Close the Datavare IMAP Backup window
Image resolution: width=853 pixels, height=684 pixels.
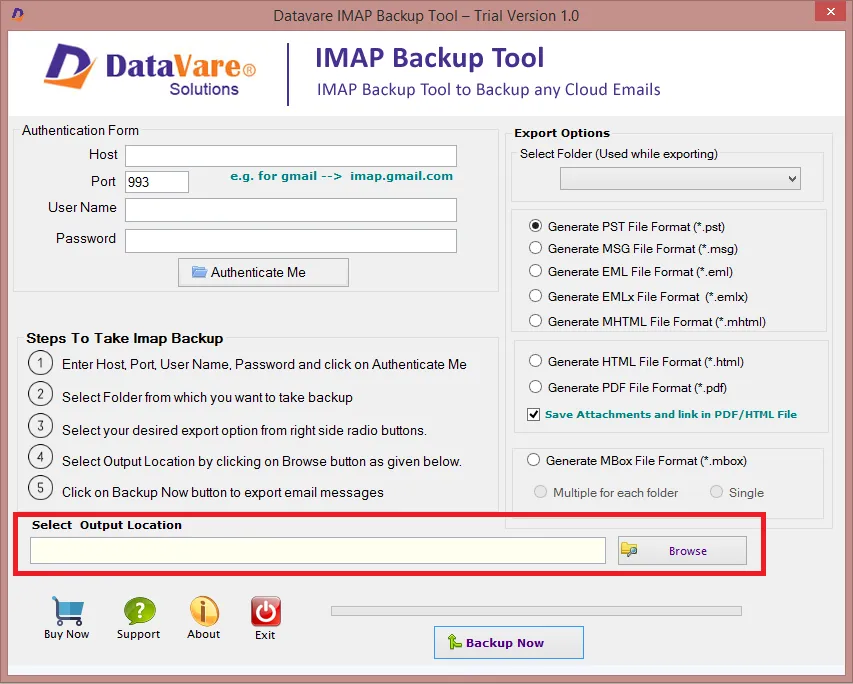pyautogui.click(x=831, y=11)
